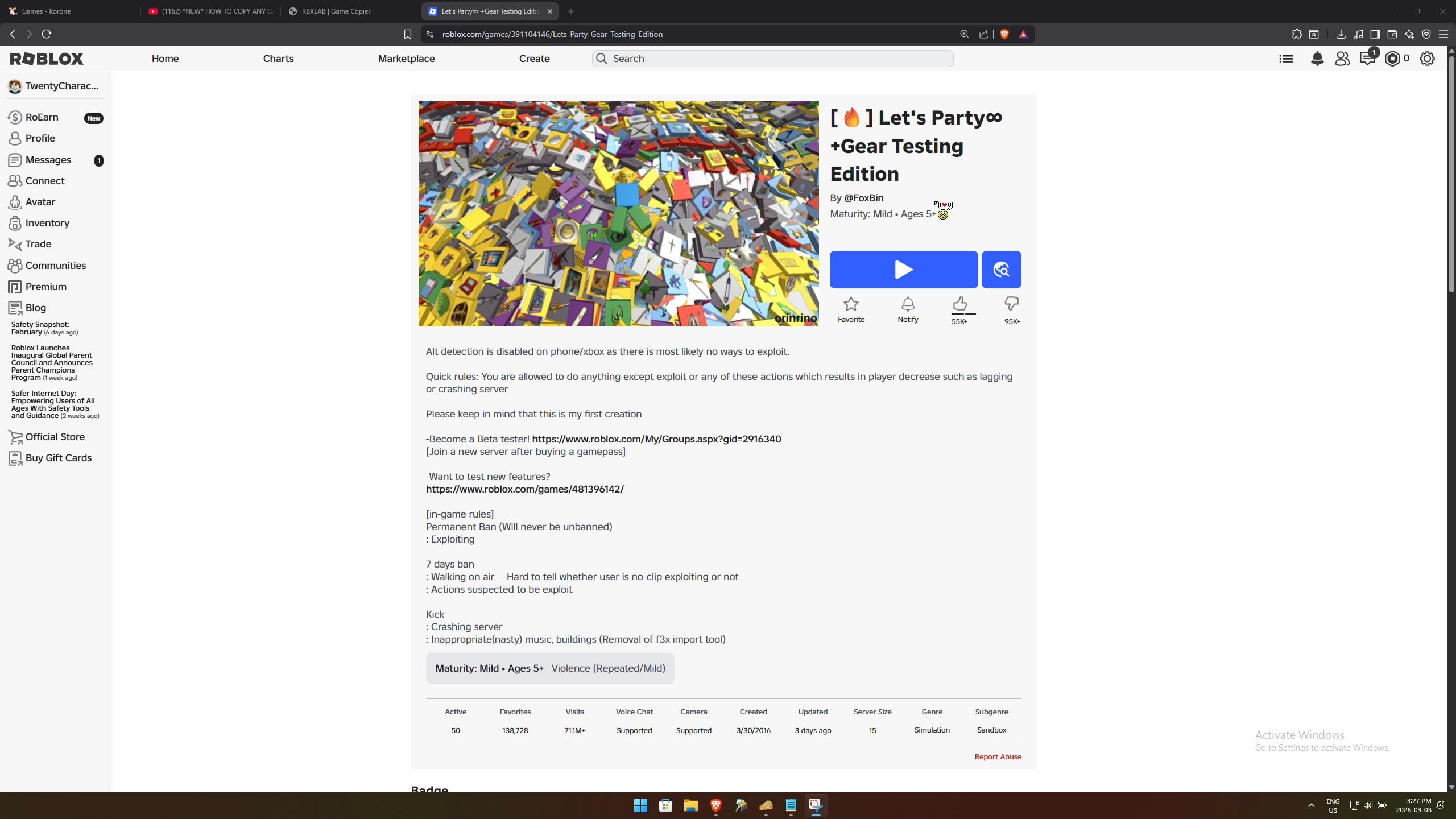The height and width of the screenshot is (819, 1456).
Task: Open the Robux balance icon
Action: [x=1392, y=59]
